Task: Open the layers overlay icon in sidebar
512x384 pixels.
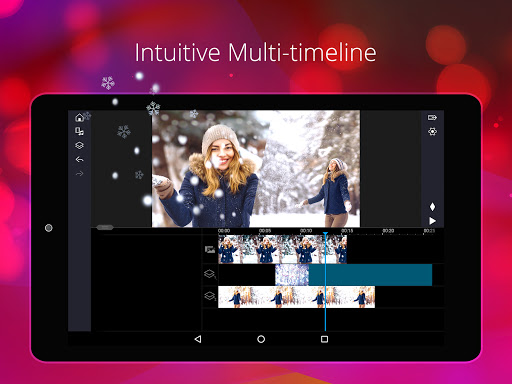Action: pos(79,146)
